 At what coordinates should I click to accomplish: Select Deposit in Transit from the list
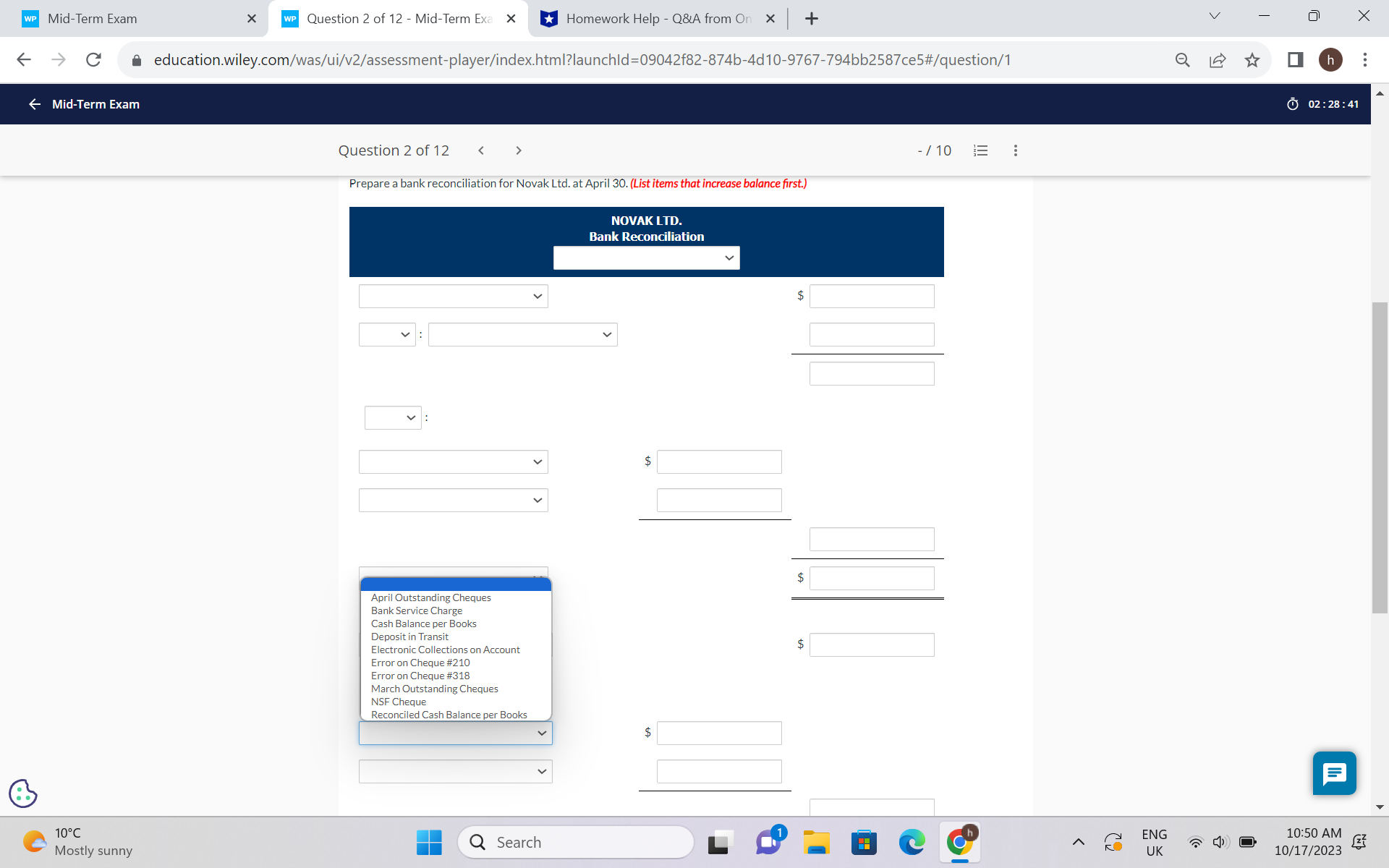coord(409,637)
